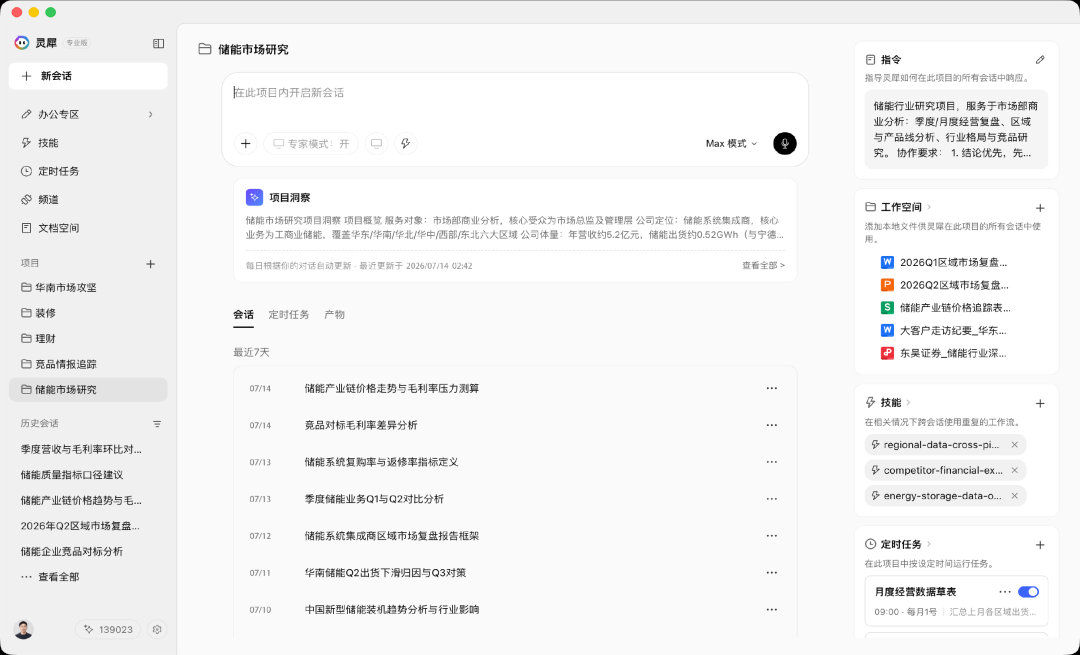Click the microphone voice input button
This screenshot has height=655, width=1080.
click(785, 143)
